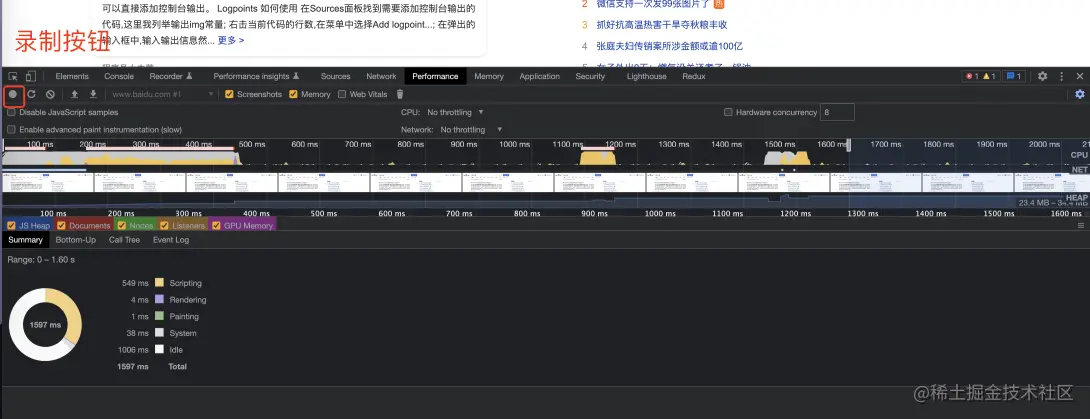Screen dimensions: 1090x419
Task: Click the 更多 link in the article
Action: (231, 40)
